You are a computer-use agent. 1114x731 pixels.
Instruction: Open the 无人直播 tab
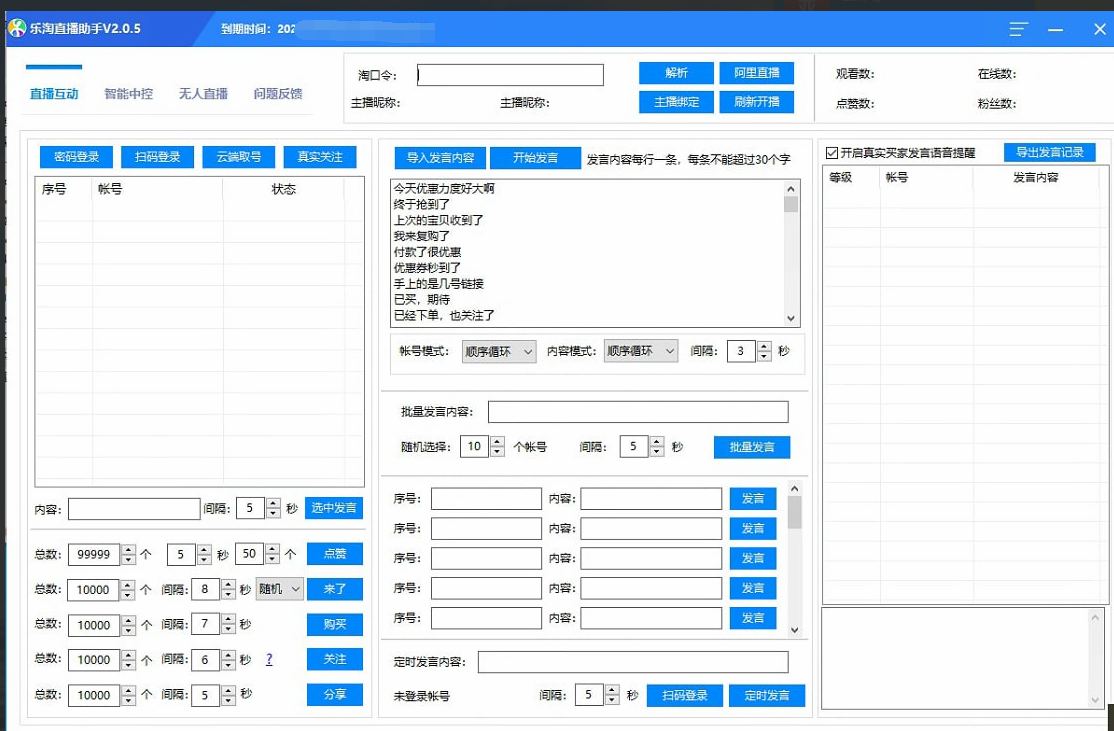pyautogui.click(x=203, y=94)
